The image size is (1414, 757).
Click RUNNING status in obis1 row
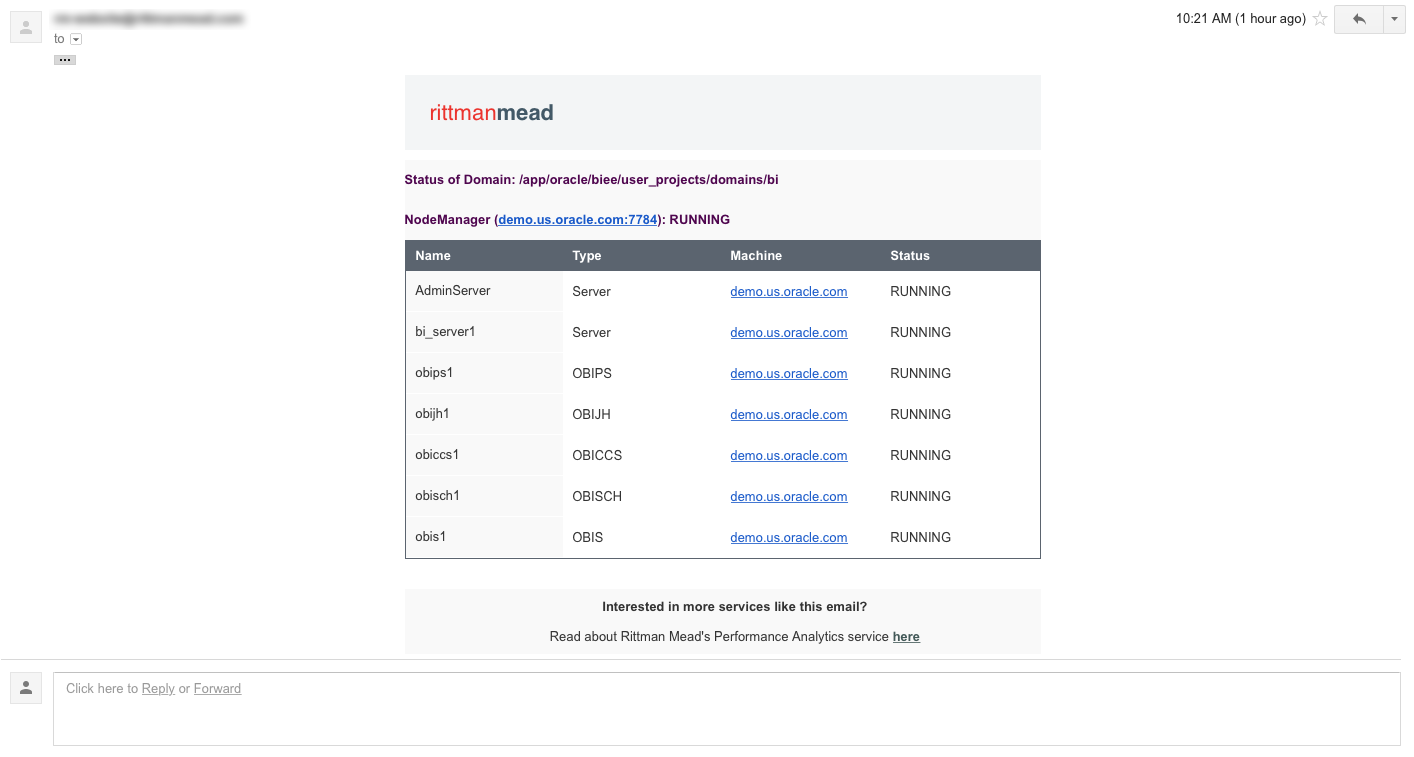(x=920, y=538)
